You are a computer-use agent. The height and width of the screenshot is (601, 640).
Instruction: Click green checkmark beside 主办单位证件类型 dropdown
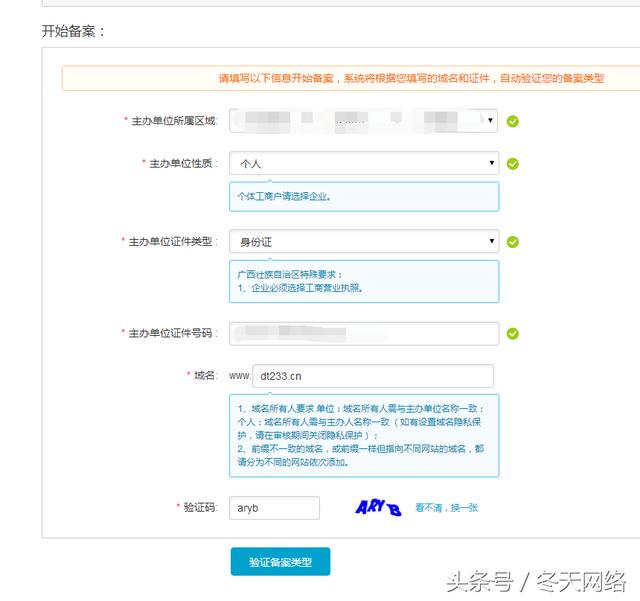[x=512, y=242]
